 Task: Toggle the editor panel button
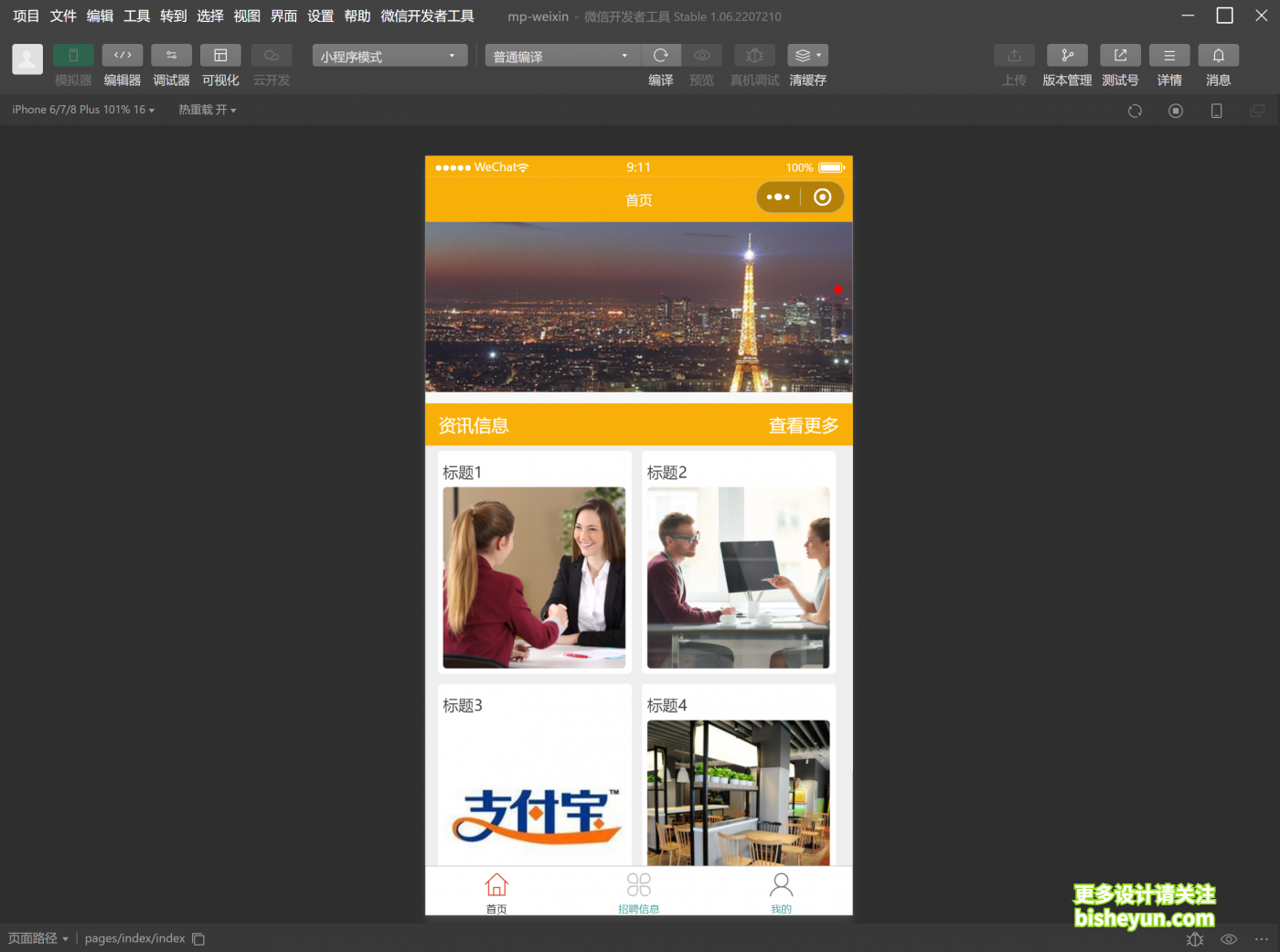click(123, 55)
